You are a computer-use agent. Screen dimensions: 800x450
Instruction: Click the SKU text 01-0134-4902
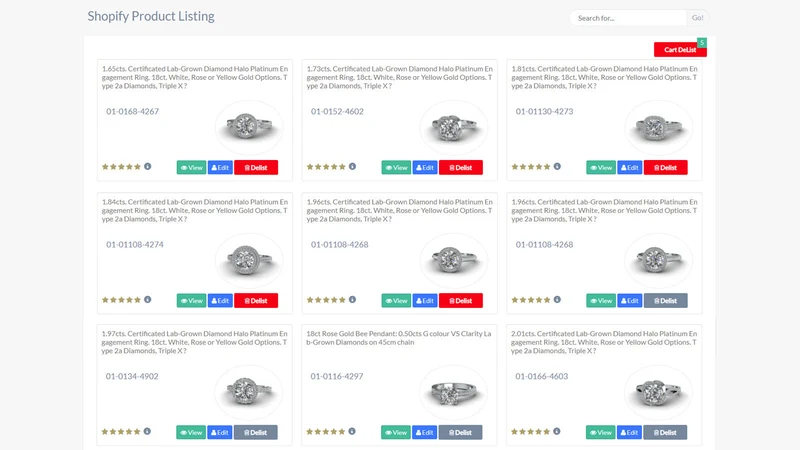pyautogui.click(x=132, y=376)
